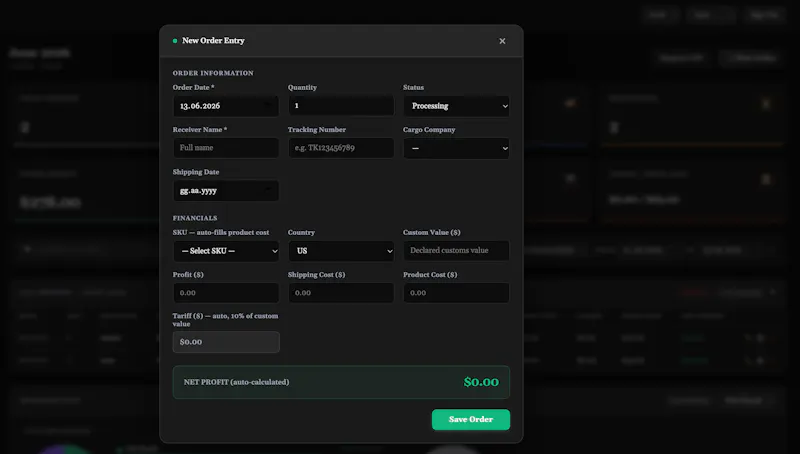Click the Profit ($) input field
Viewport: 800px width, 454px height.
[x=226, y=293]
